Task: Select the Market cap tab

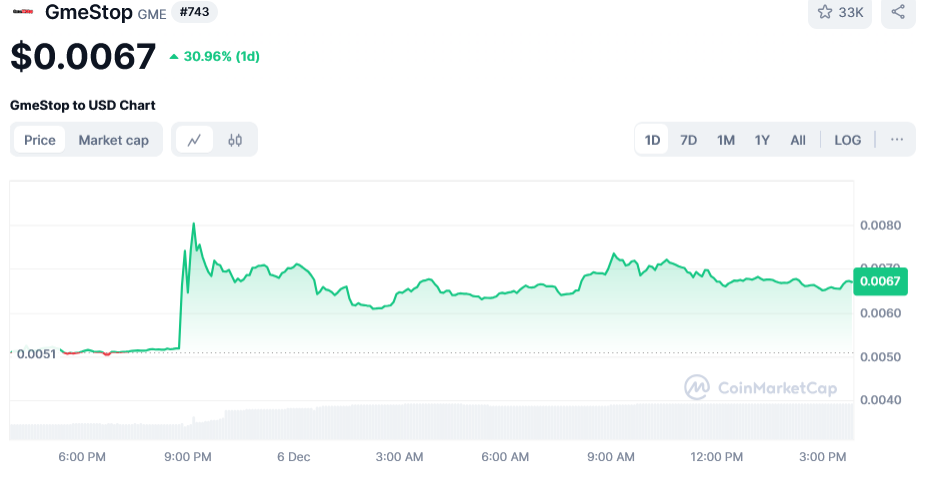Action: pos(114,140)
